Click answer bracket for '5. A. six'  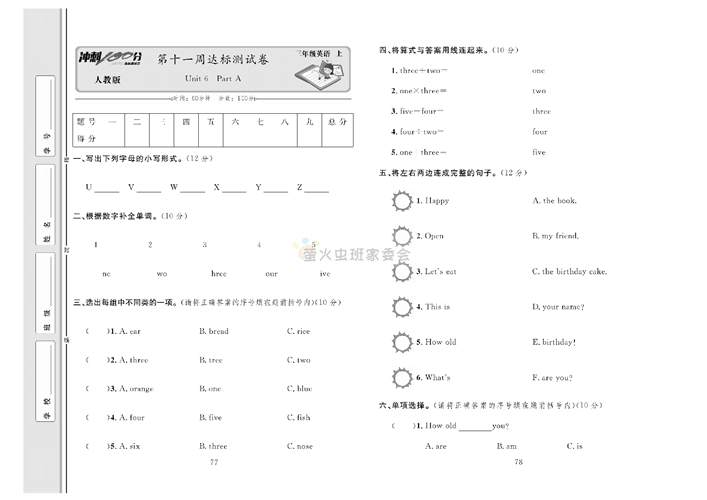point(97,446)
